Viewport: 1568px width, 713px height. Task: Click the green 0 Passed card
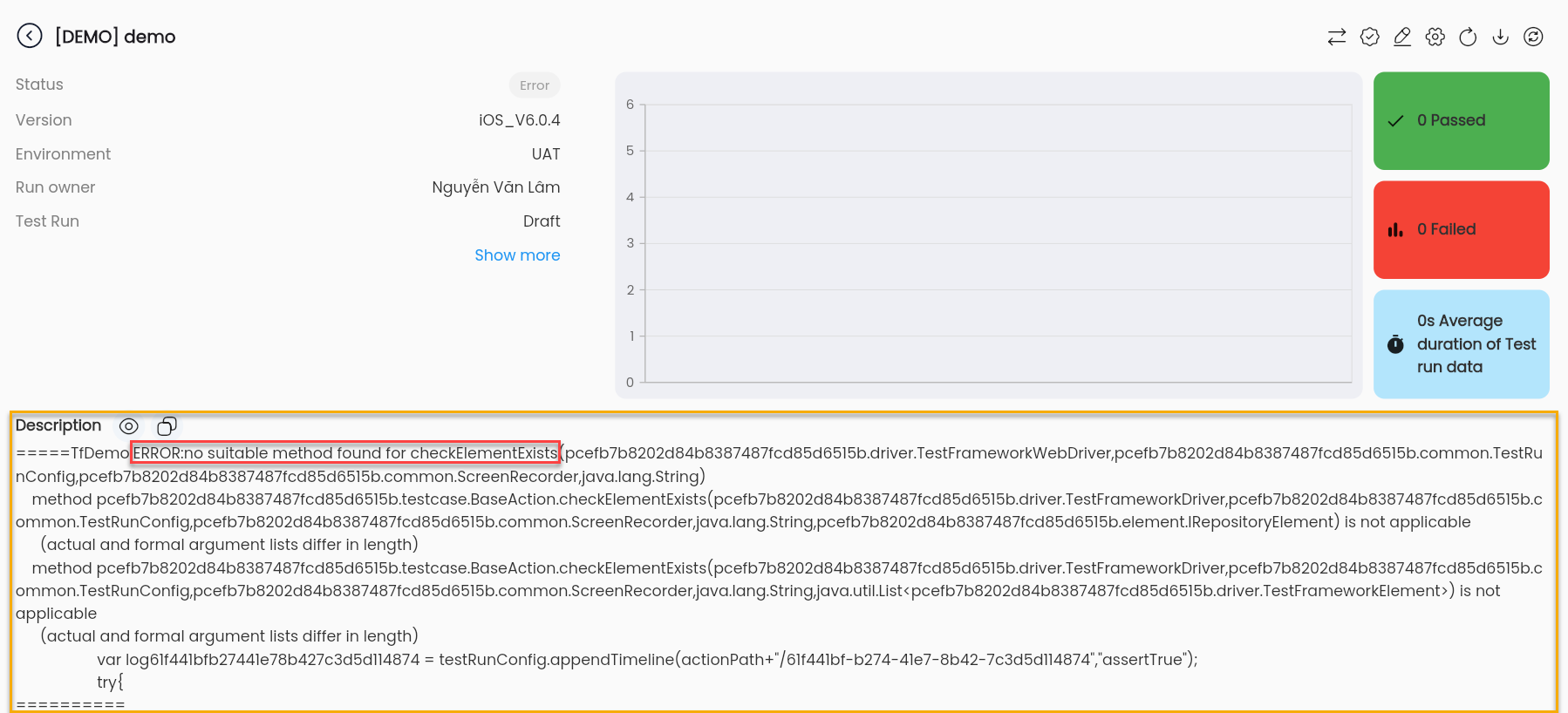coord(1461,120)
